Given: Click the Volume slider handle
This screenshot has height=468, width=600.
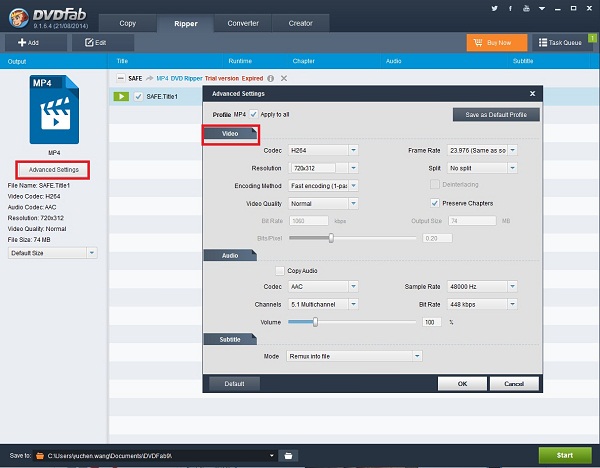Looking at the screenshot, I should pyautogui.click(x=315, y=322).
